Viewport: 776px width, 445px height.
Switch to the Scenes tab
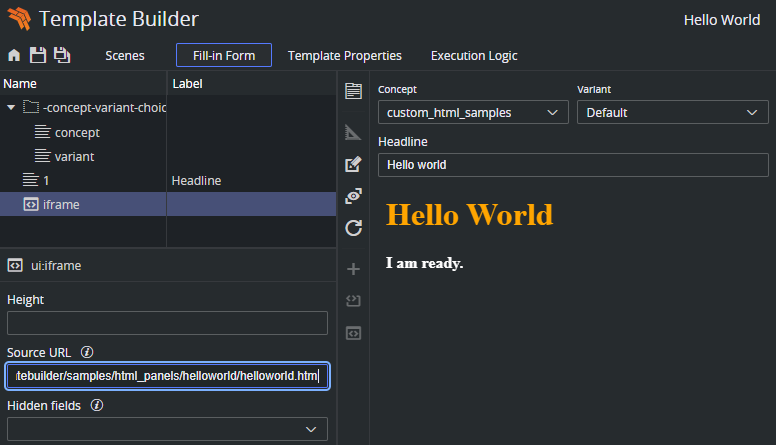click(x=125, y=56)
